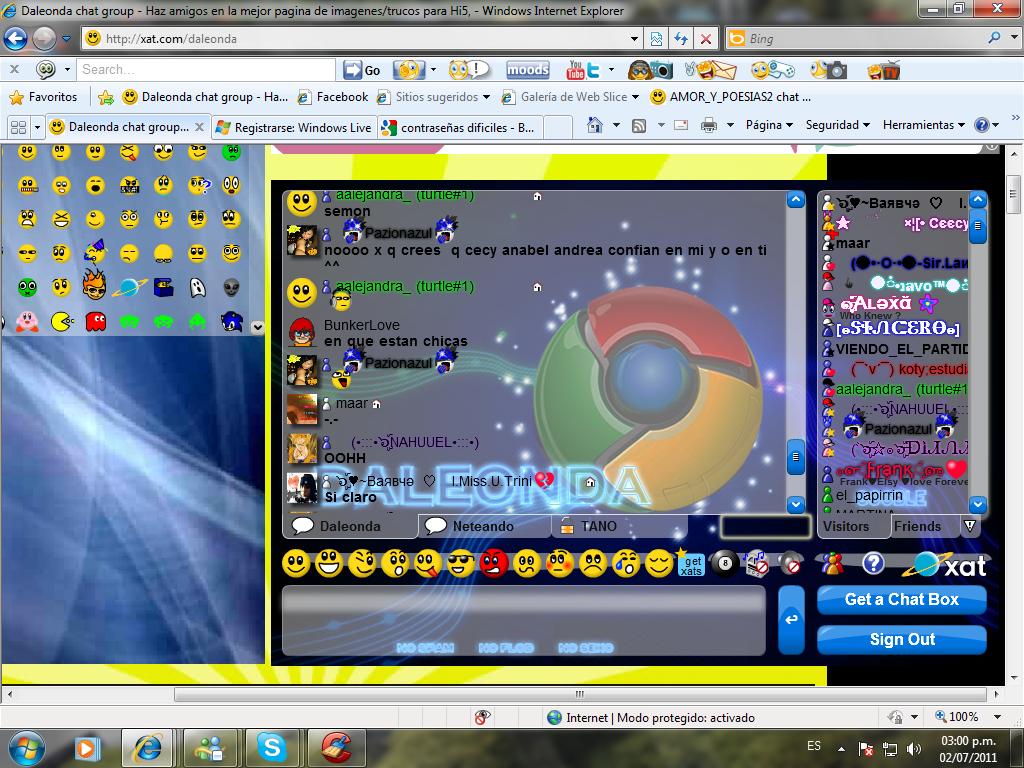Insert the big grin smiley in xat chat
The height and width of the screenshot is (768, 1024).
(329, 563)
